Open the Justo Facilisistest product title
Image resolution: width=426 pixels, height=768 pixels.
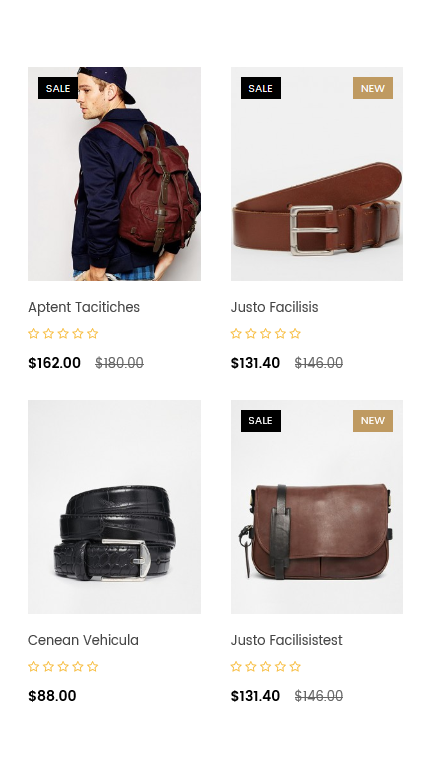(286, 640)
